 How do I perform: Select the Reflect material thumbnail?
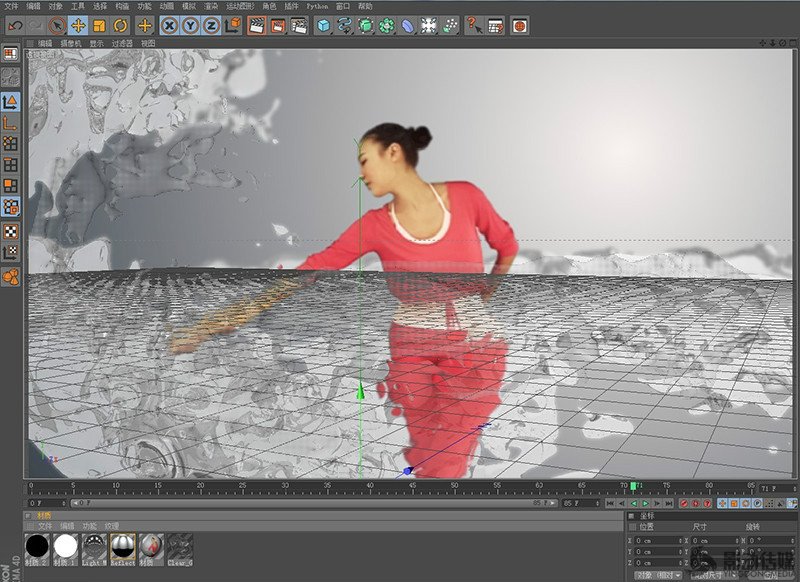point(123,546)
